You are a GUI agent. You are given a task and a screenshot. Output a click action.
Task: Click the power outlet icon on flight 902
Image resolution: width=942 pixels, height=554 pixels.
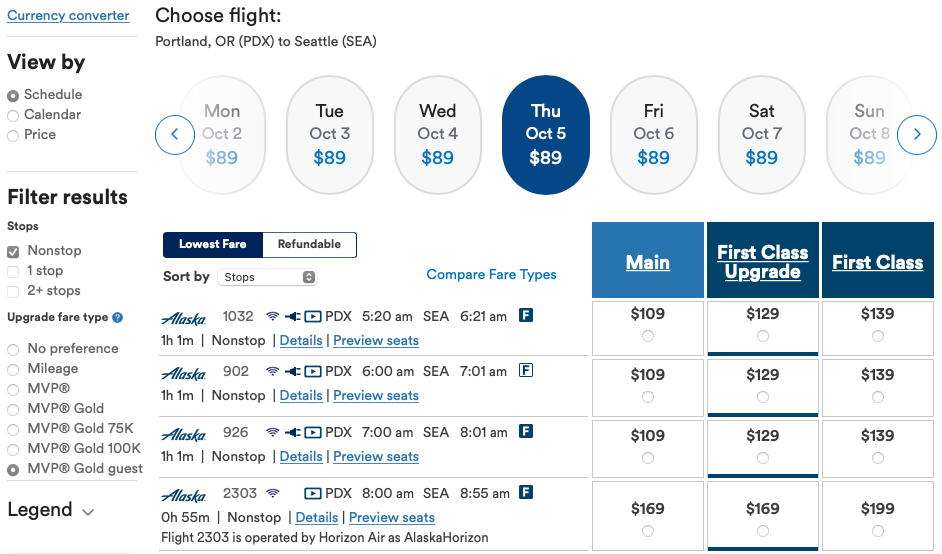pos(292,372)
